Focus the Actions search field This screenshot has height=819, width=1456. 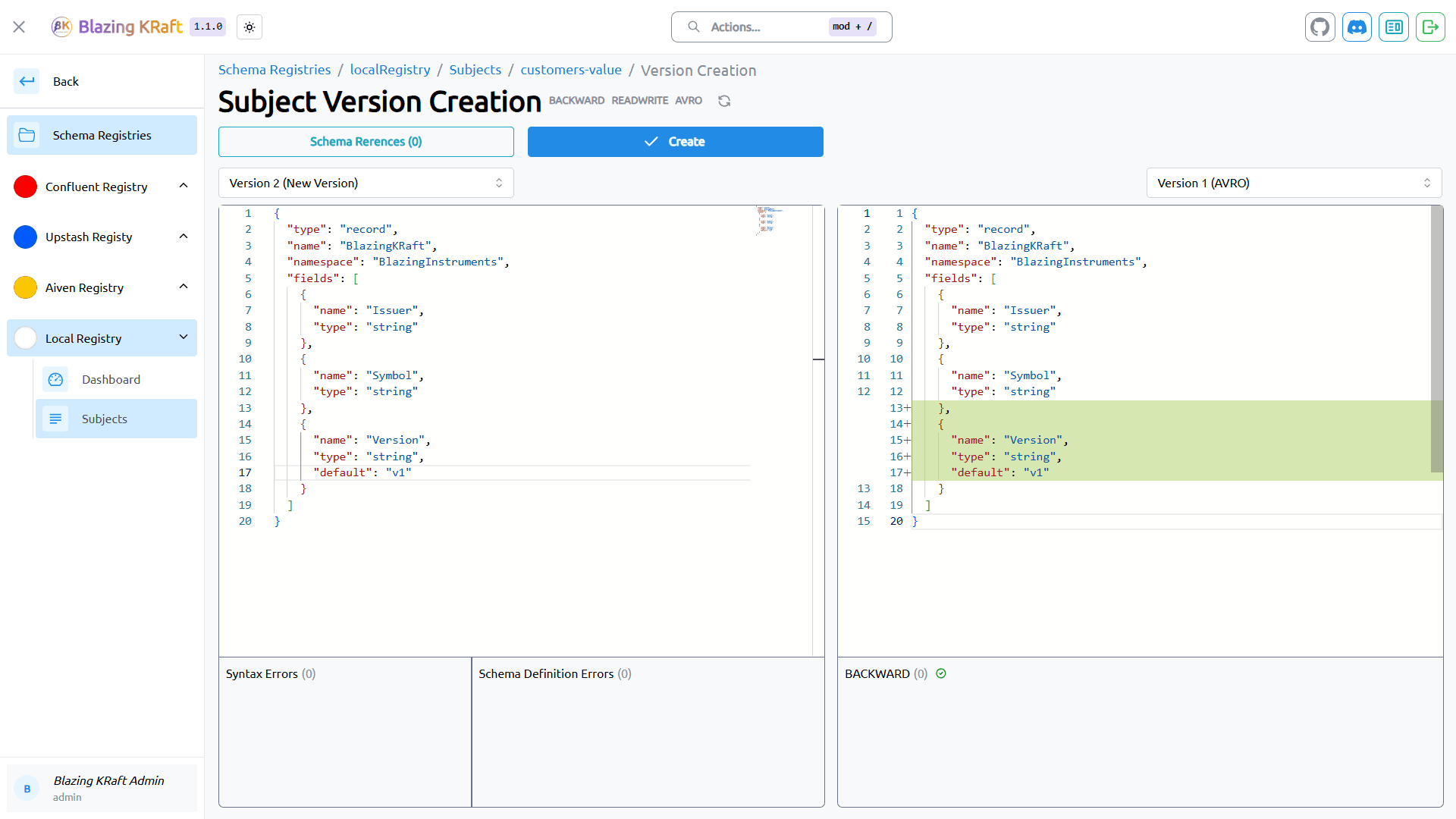[781, 27]
